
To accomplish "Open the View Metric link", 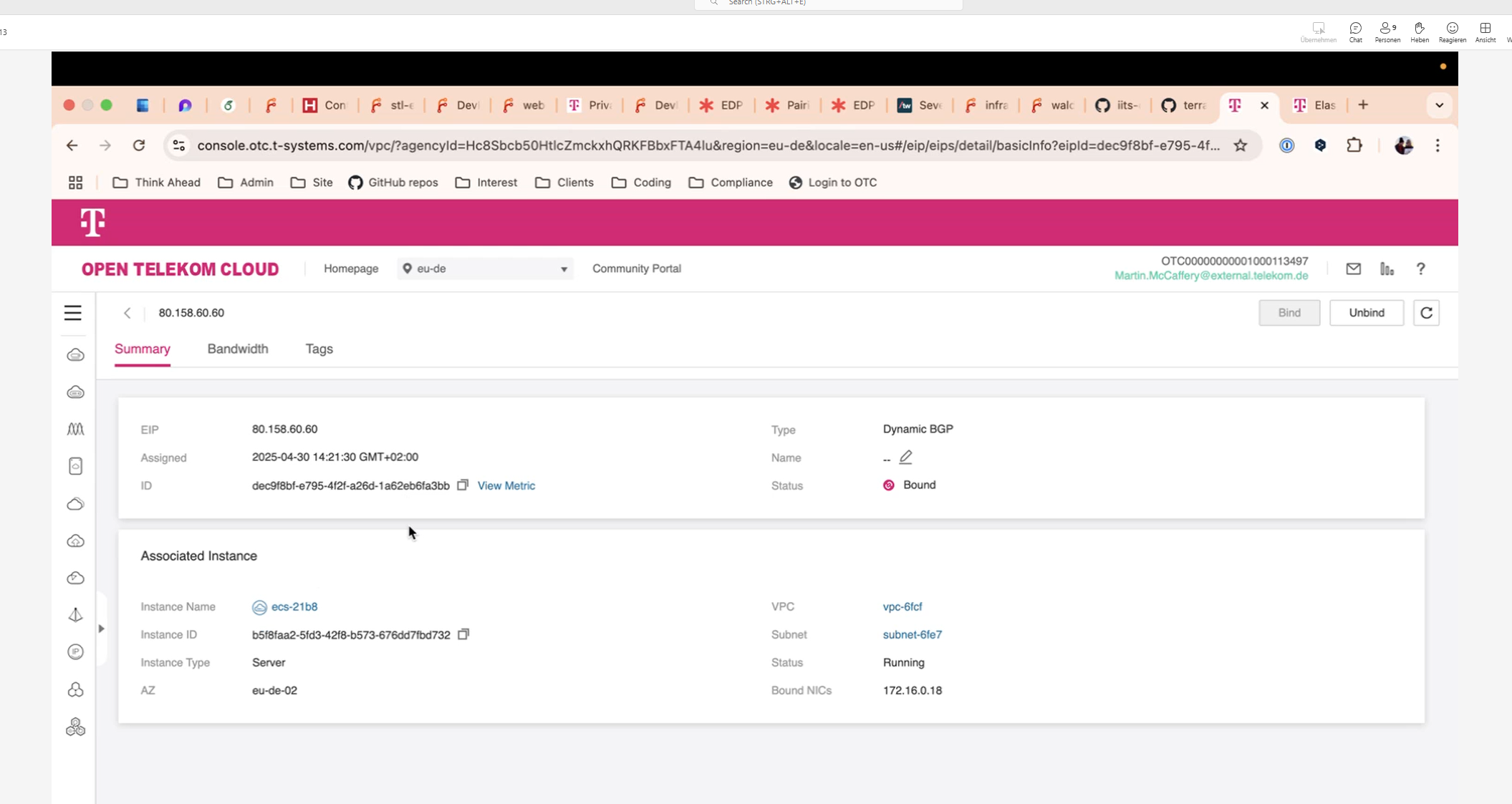I will coord(506,485).
